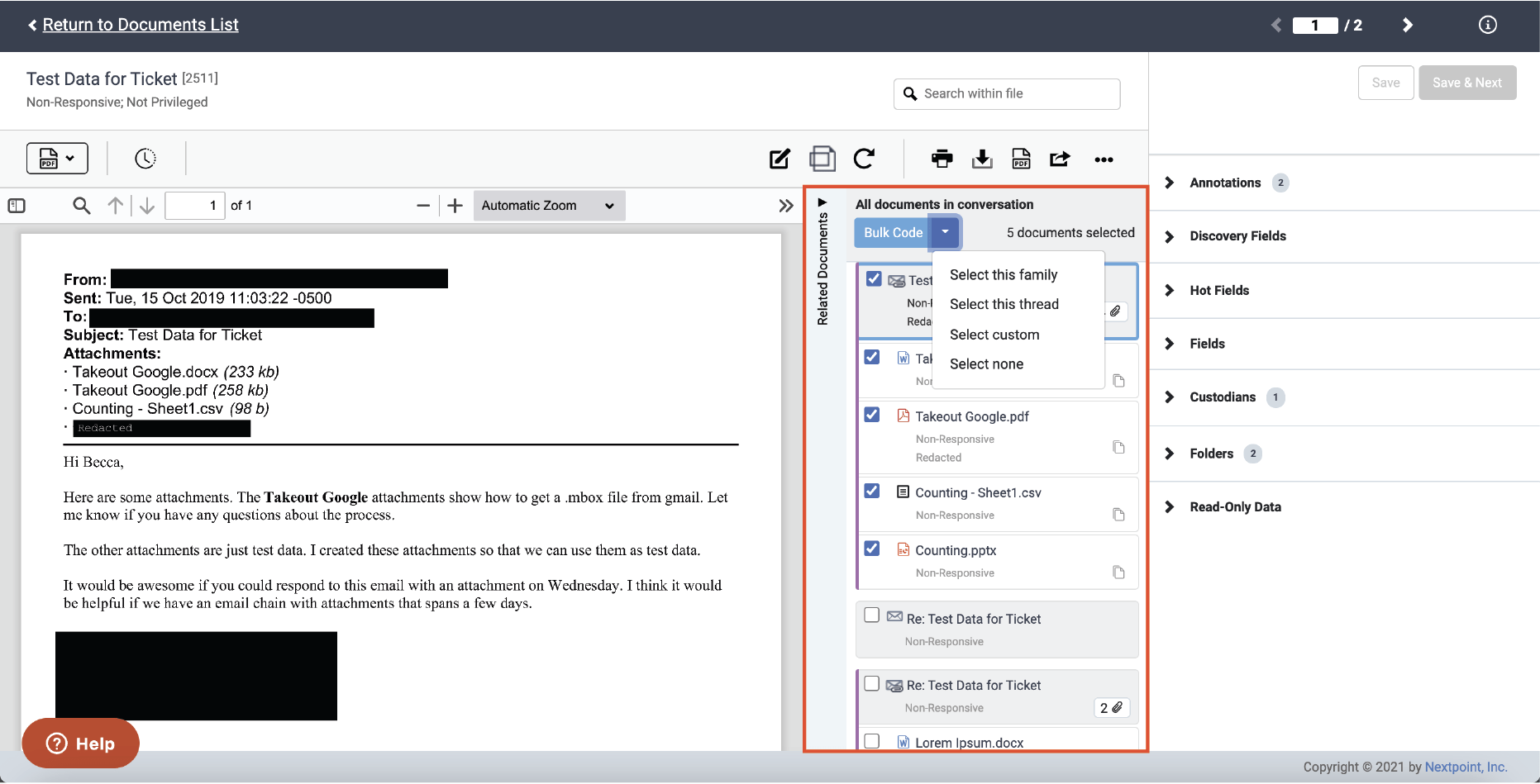Choose Select this thread menu option
The image size is (1540, 784).
point(1004,304)
